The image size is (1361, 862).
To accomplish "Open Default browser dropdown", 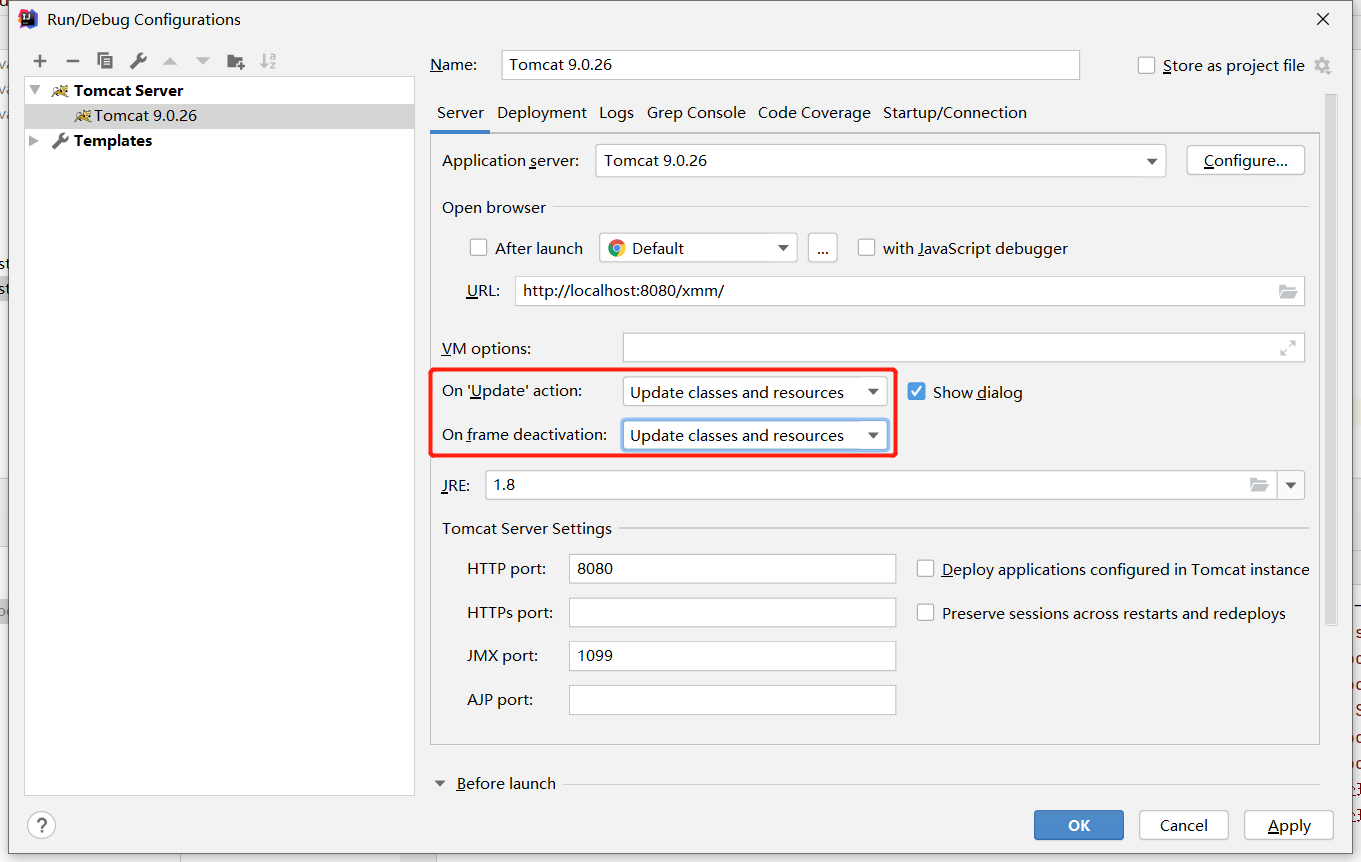I will pos(698,248).
